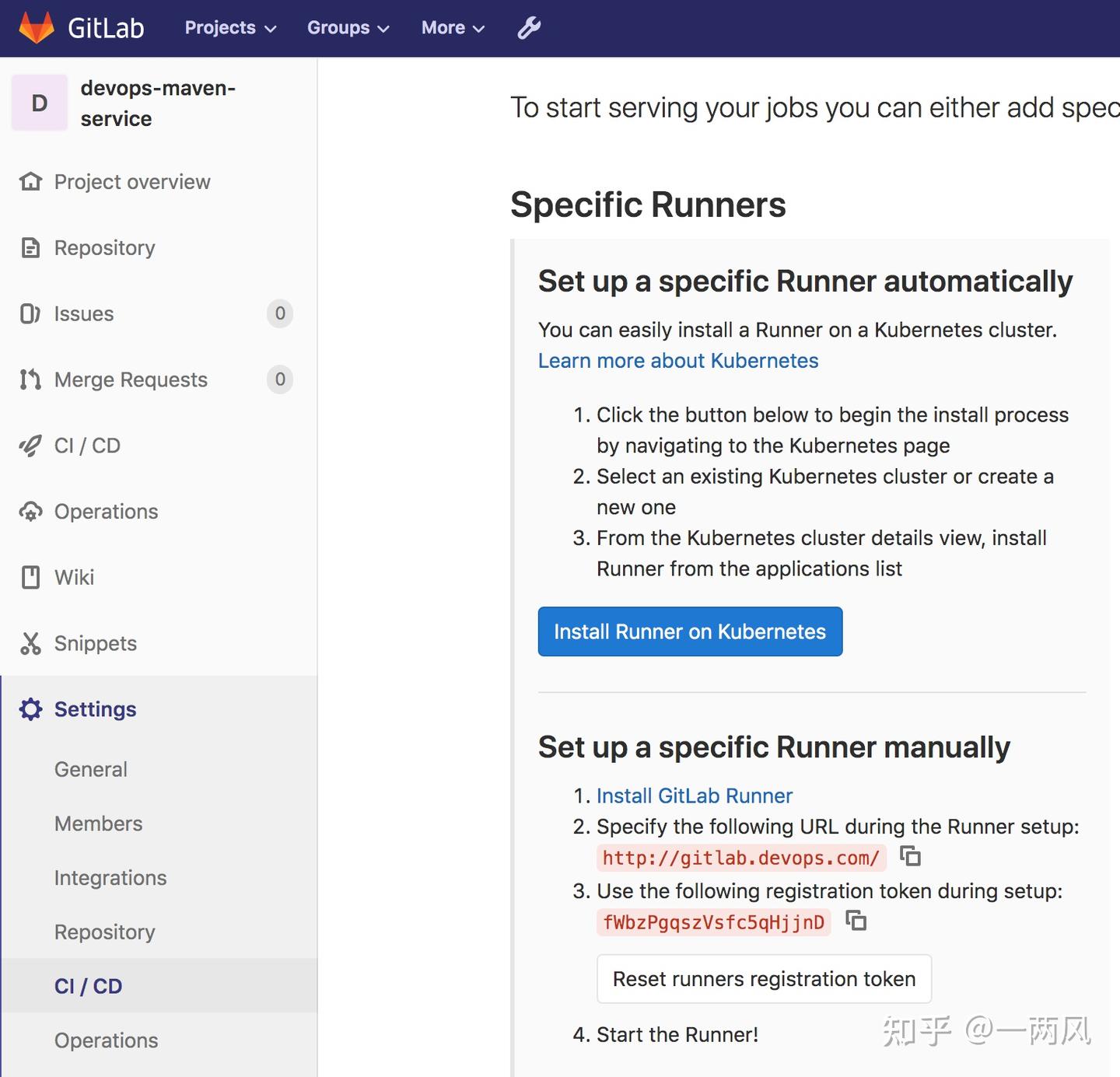Open the Members settings section
The image size is (1120, 1077).
coord(98,823)
